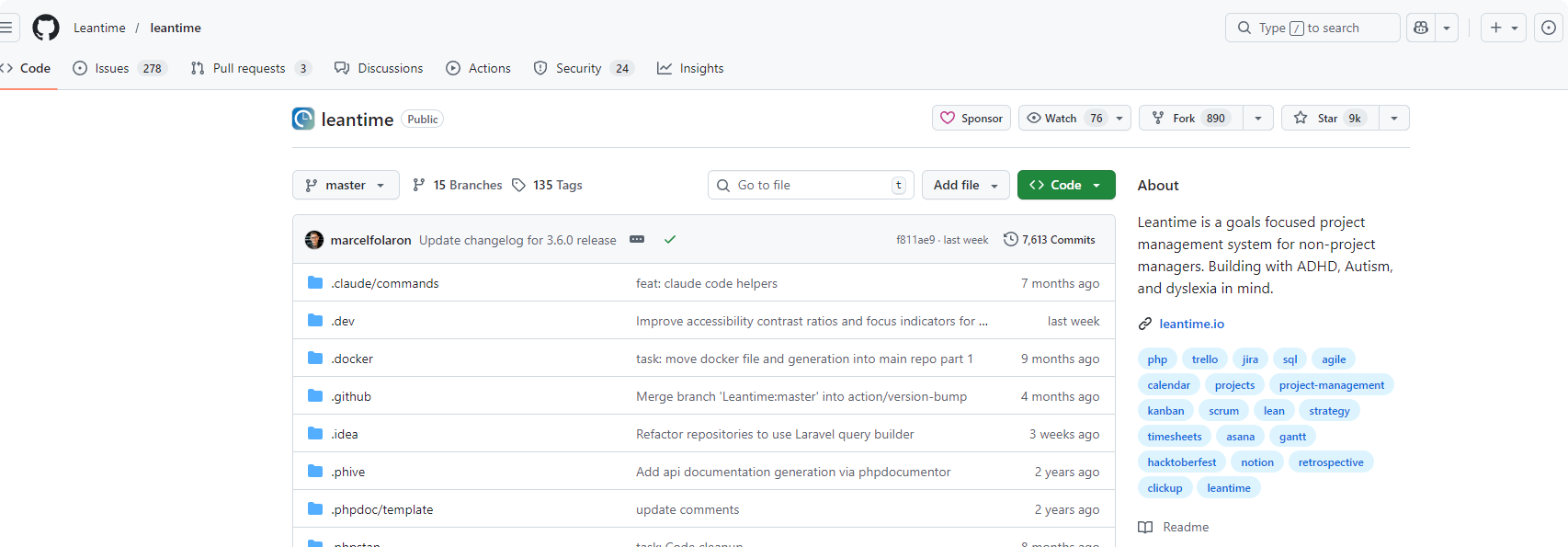Open the feat: claude code helpers commit message
The image size is (1568, 547).
(707, 283)
